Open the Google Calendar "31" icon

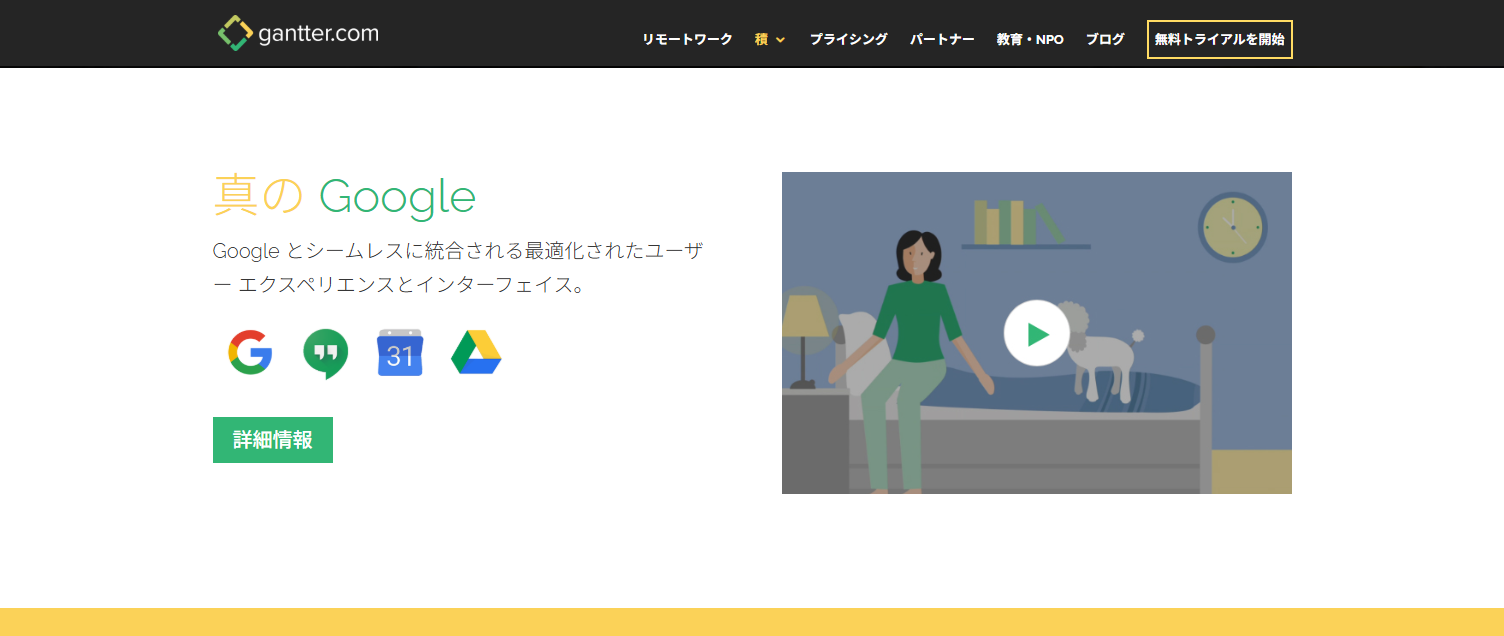399,352
